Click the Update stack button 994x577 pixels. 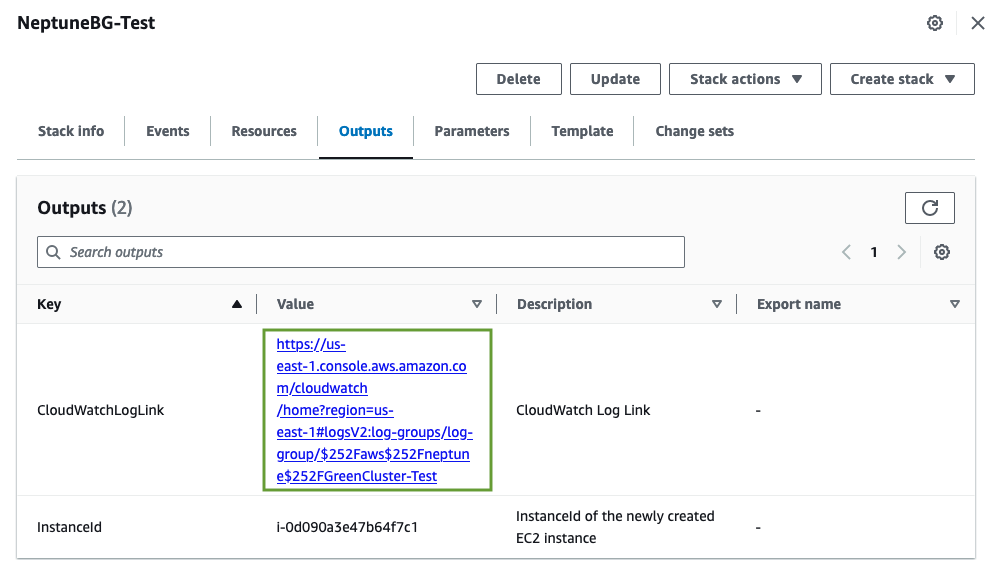point(615,79)
